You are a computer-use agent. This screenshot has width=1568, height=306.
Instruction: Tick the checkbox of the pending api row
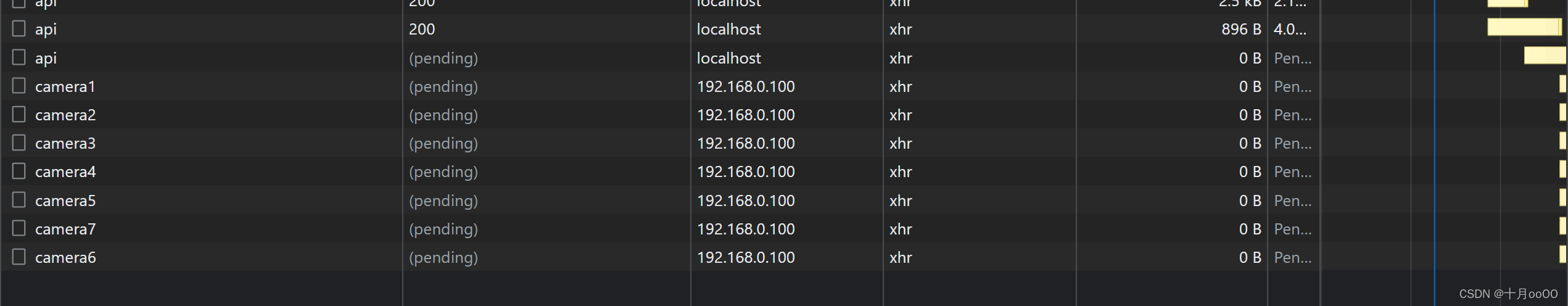coord(19,57)
